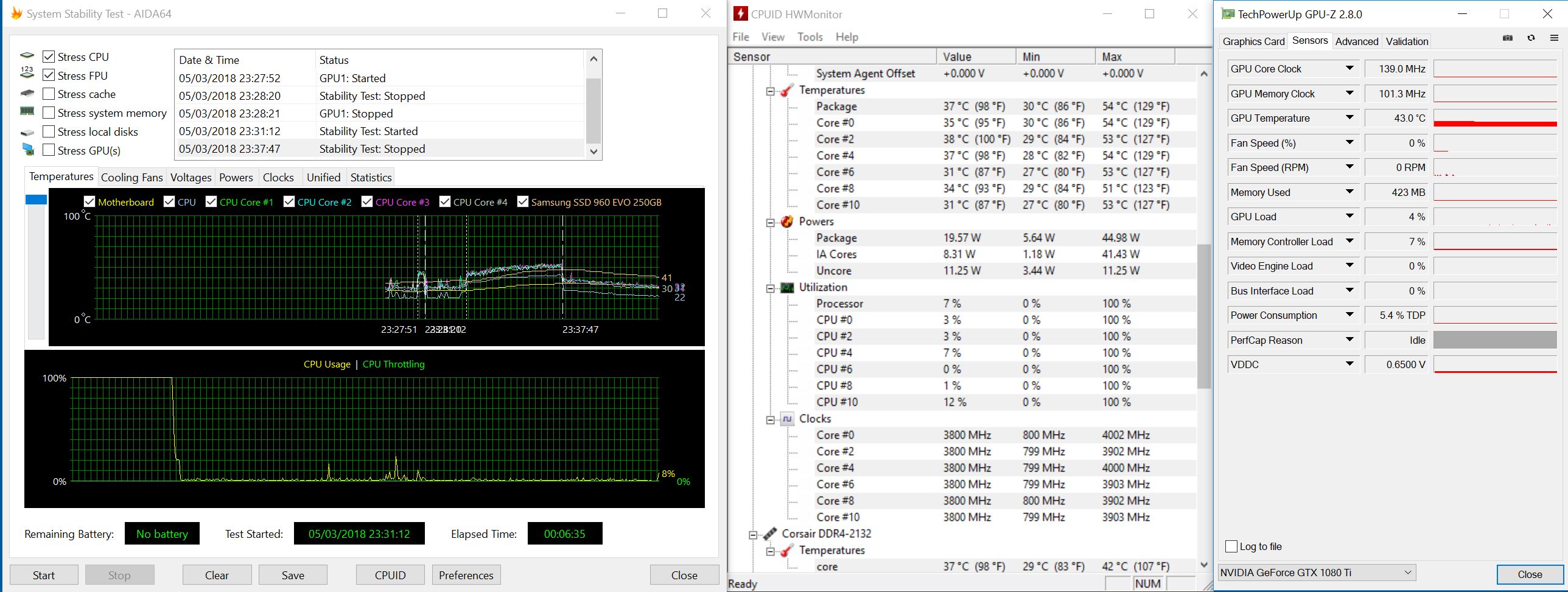
Task: Click the Clocks node icon in HWMonitor
Action: (x=786, y=419)
